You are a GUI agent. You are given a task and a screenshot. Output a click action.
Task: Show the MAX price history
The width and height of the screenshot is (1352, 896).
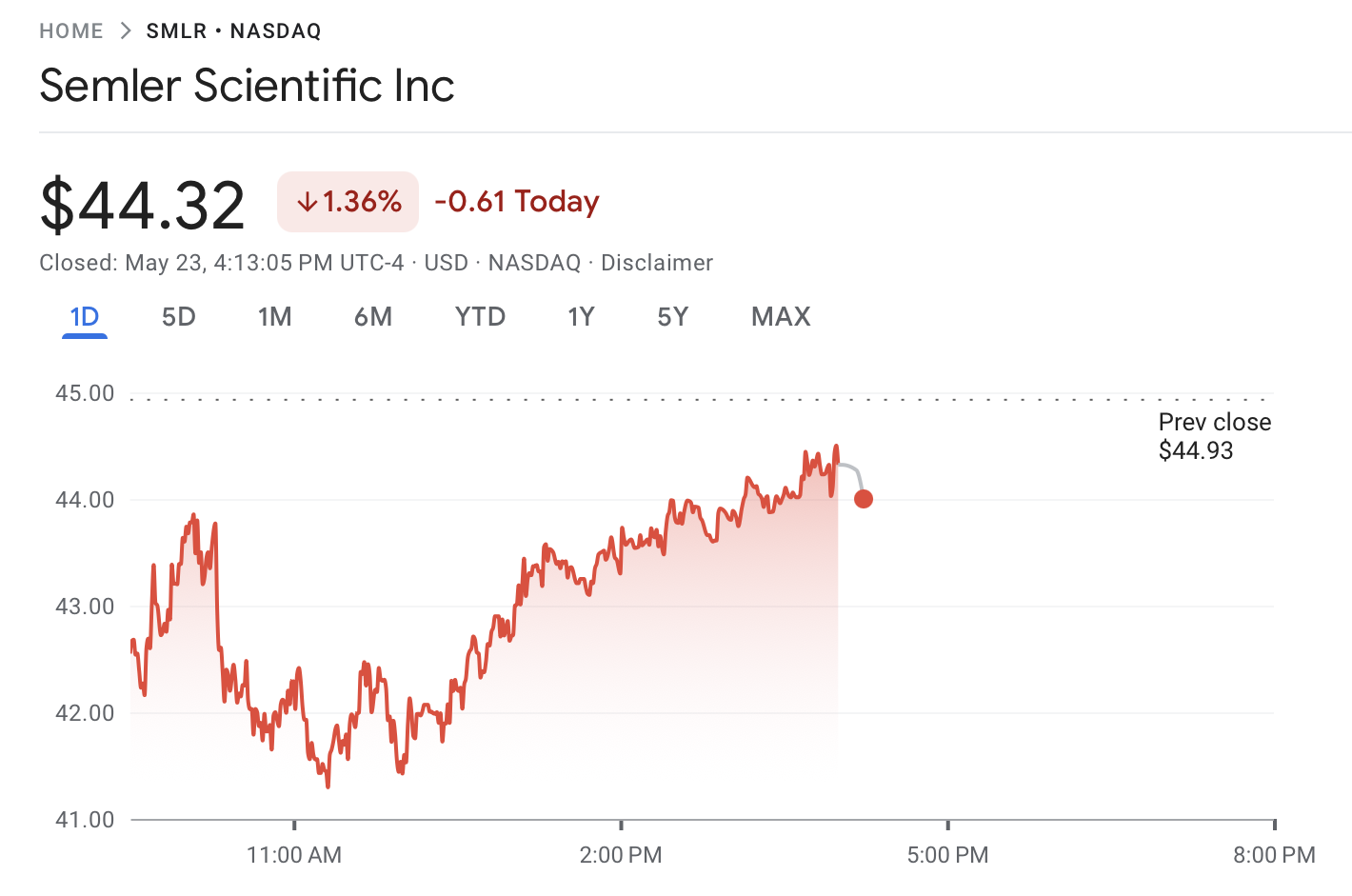pyautogui.click(x=781, y=317)
